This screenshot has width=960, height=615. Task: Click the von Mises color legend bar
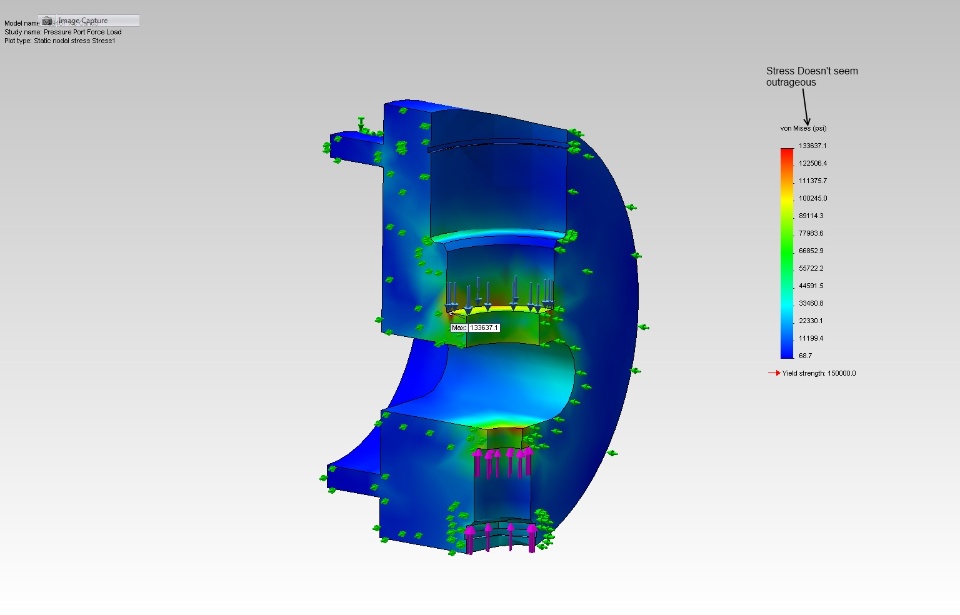(787, 253)
